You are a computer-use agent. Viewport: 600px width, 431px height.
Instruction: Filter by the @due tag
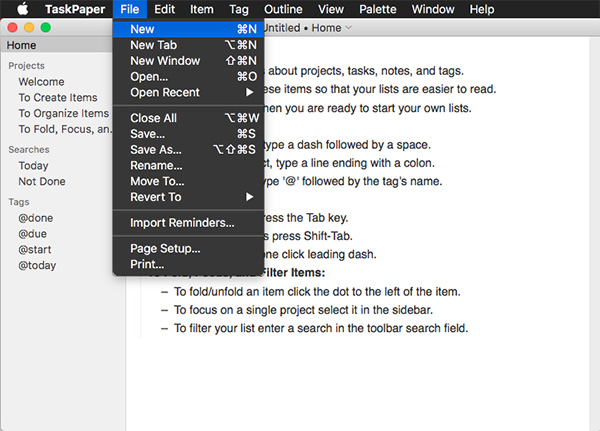click(33, 234)
